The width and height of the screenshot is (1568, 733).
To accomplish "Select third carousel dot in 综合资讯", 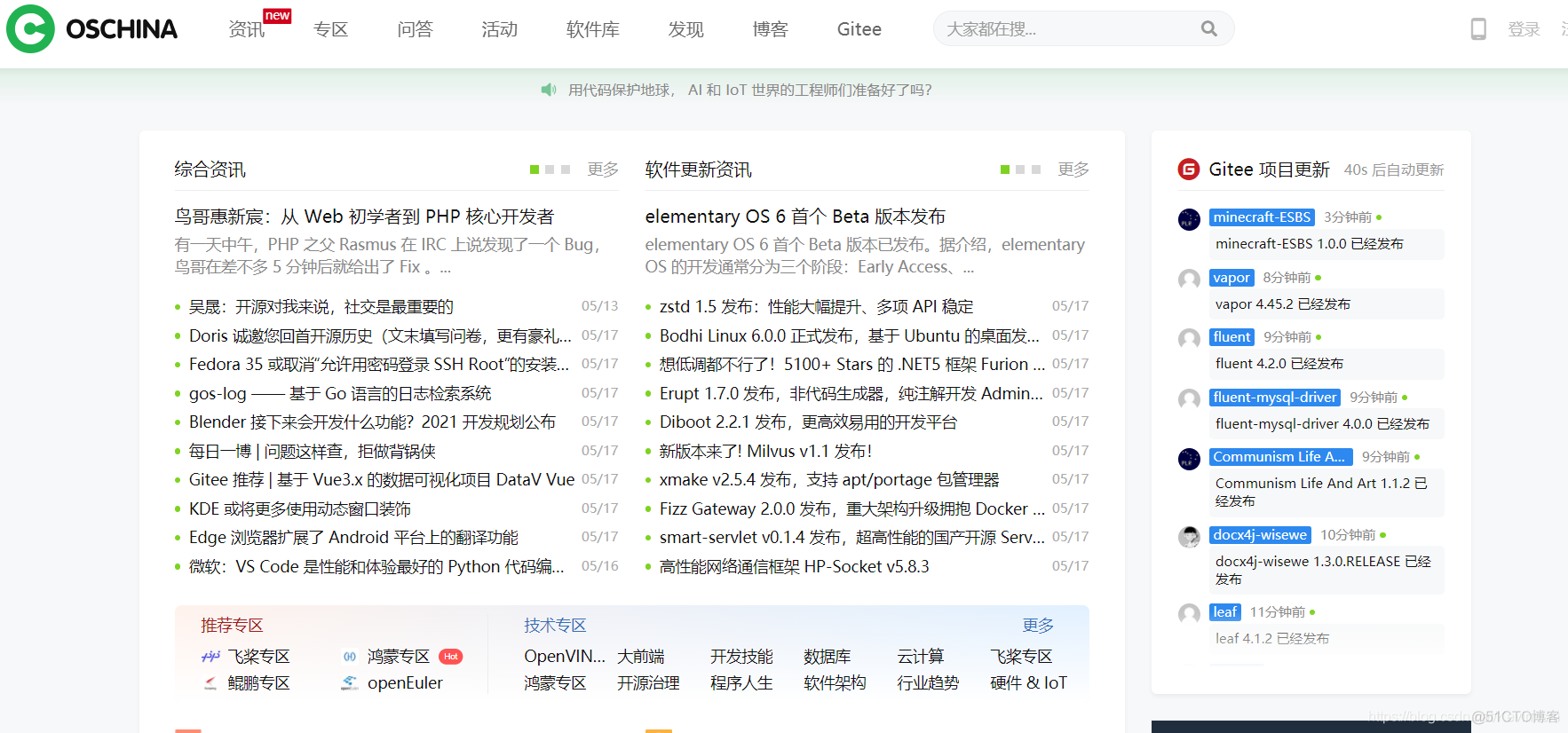I will pyautogui.click(x=565, y=169).
